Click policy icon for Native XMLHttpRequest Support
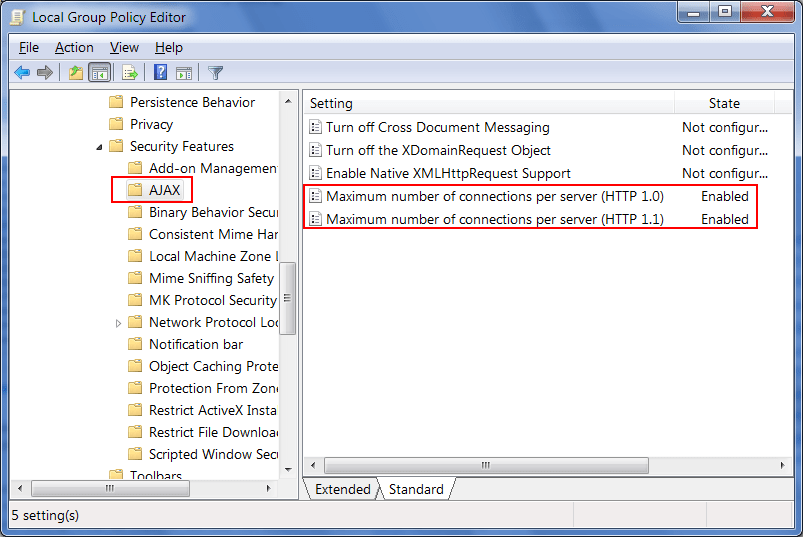The width and height of the screenshot is (803, 537). (315, 173)
